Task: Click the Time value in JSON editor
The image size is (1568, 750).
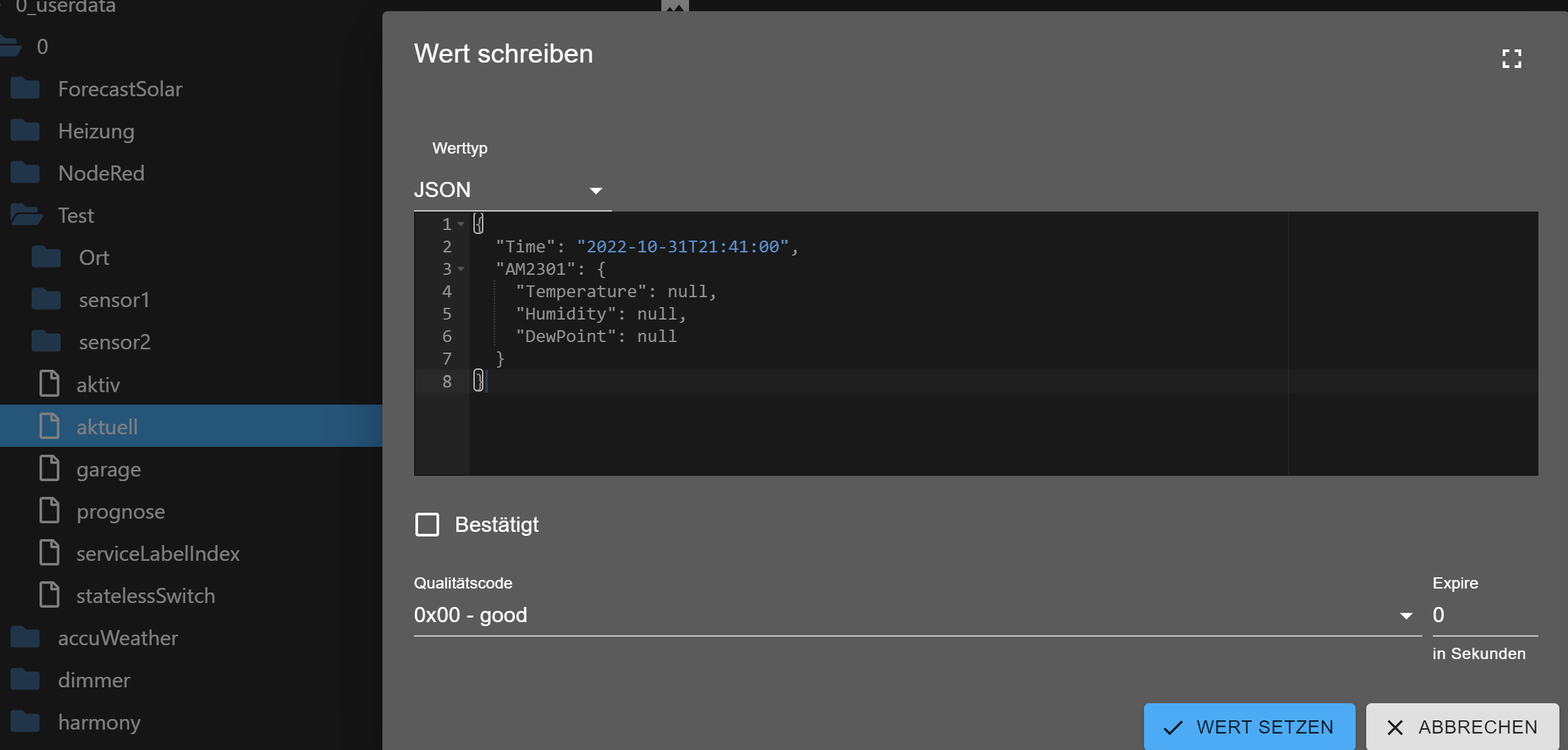Action: 682,246
